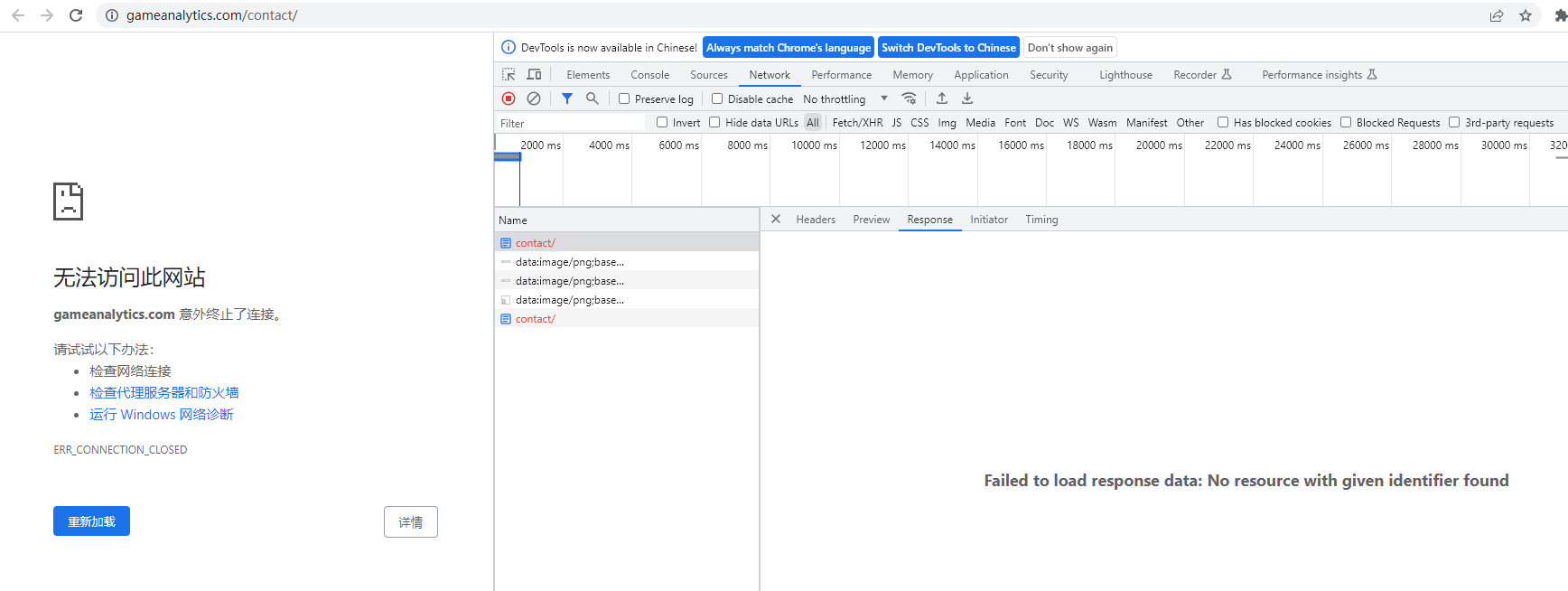Open the Security panel tab
Viewport: 1568px width, 591px height.
pos(1049,75)
